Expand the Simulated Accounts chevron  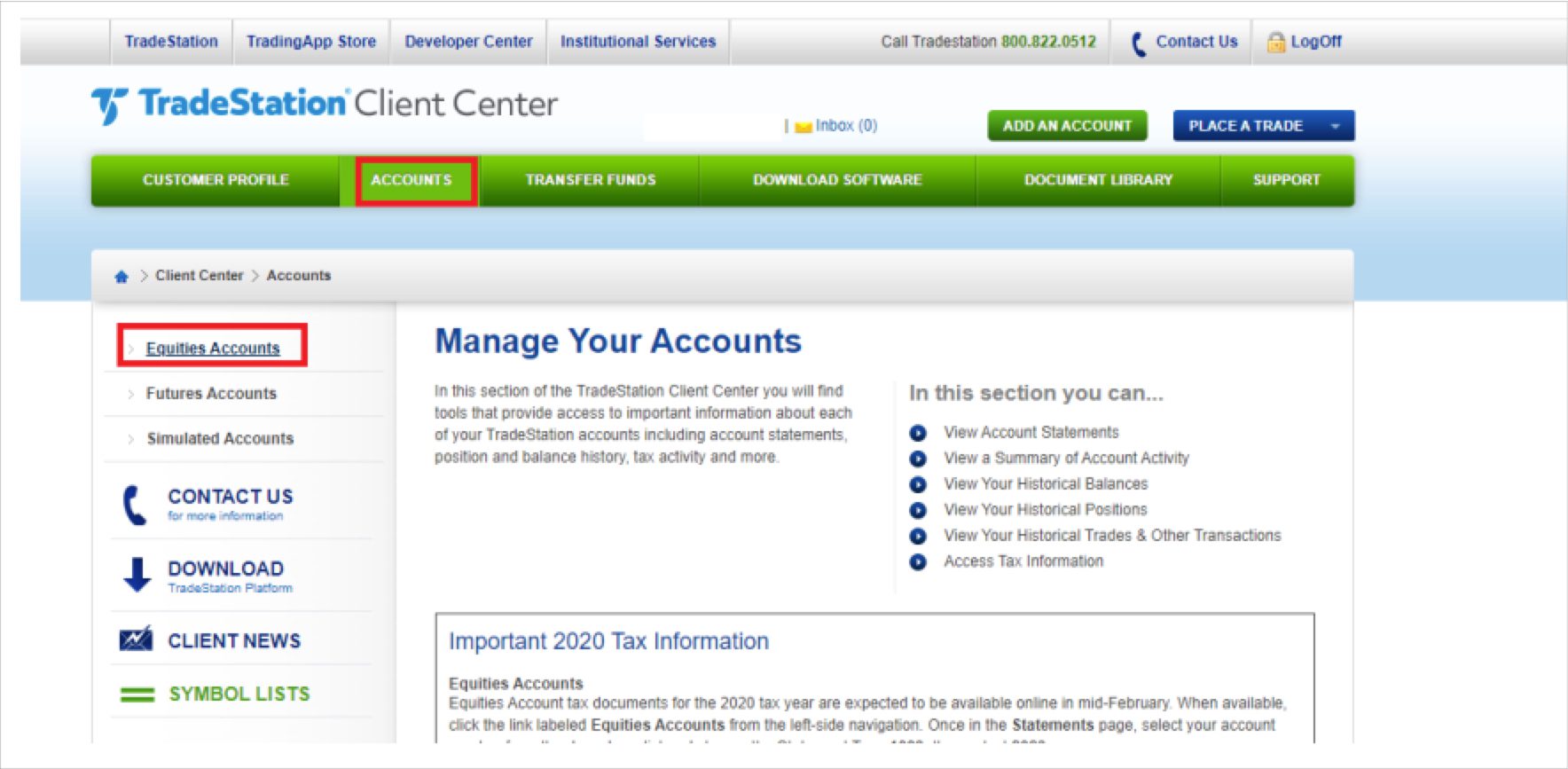(130, 439)
